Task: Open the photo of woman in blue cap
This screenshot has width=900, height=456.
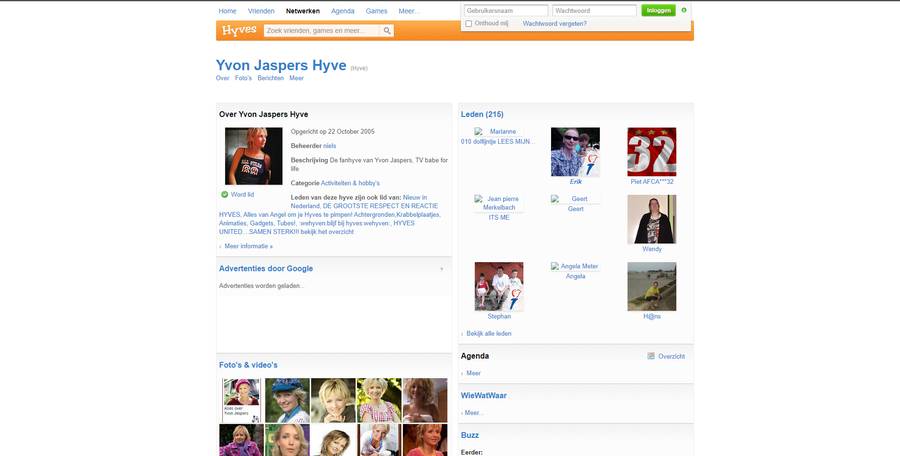Action: pos(287,400)
